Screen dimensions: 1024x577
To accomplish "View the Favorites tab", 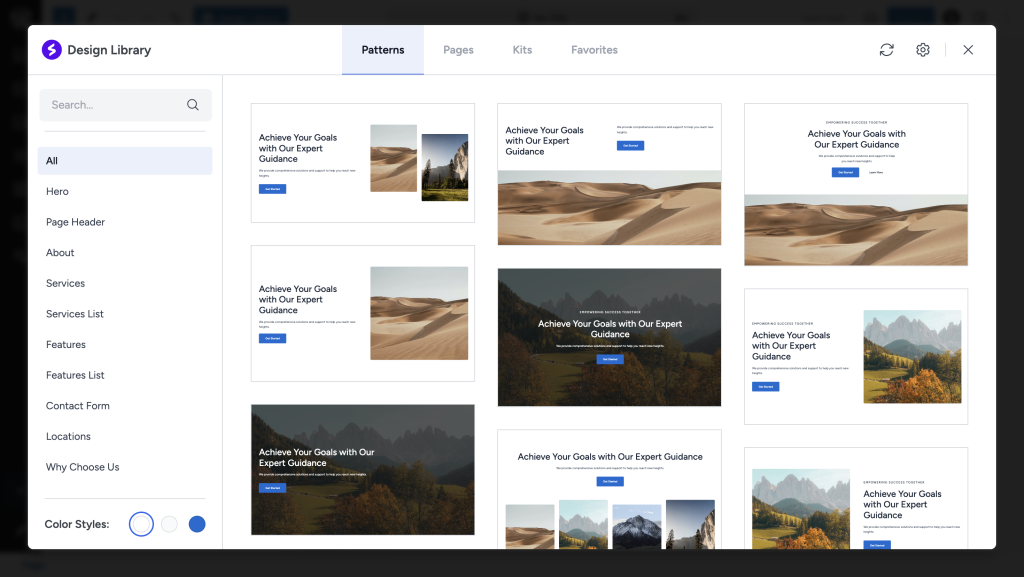I will point(594,49).
